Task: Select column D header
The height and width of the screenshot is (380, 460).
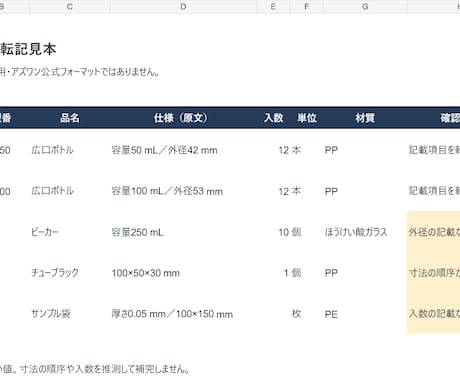Action: pos(183,6)
